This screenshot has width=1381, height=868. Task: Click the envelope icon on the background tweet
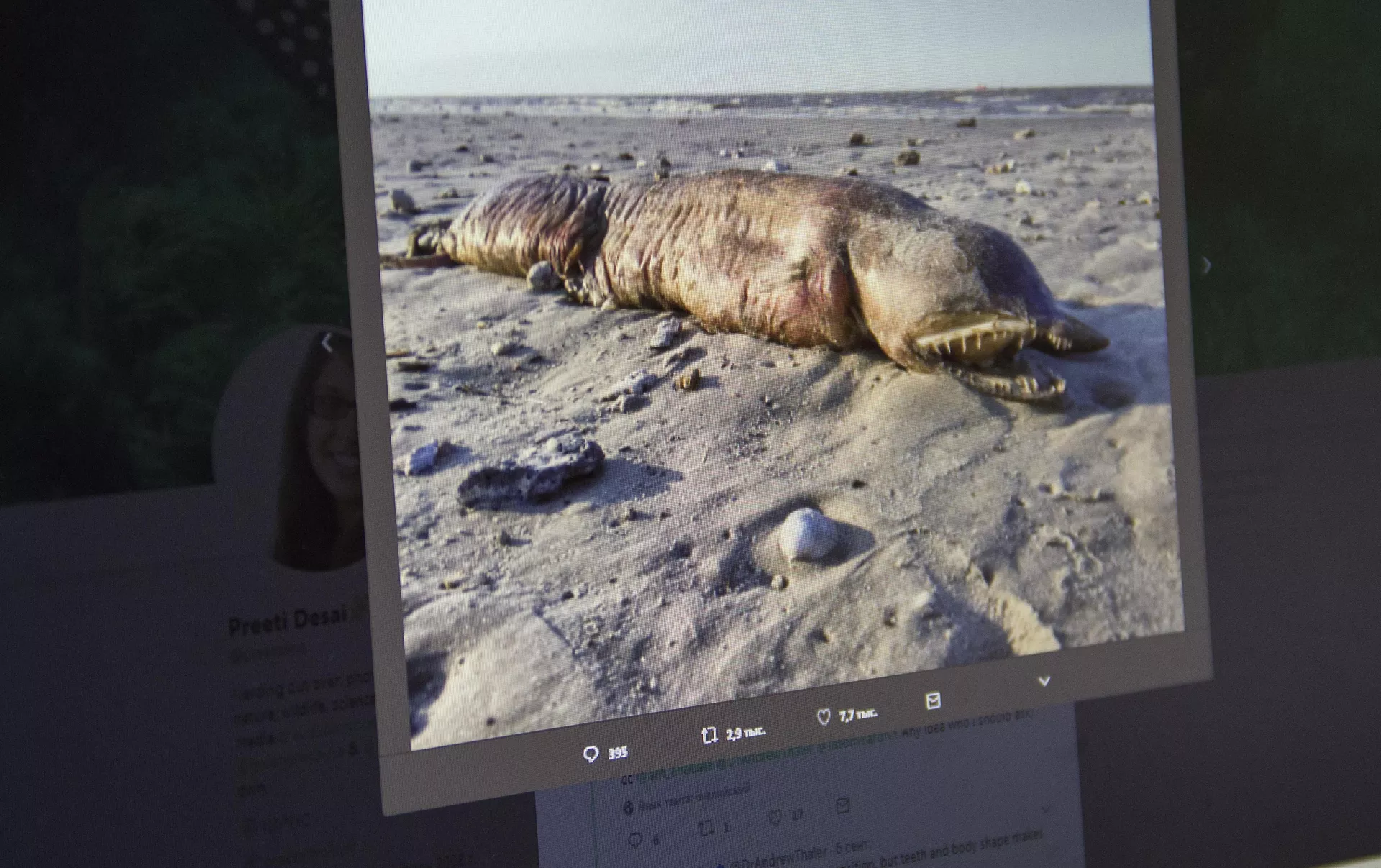pos(843,806)
